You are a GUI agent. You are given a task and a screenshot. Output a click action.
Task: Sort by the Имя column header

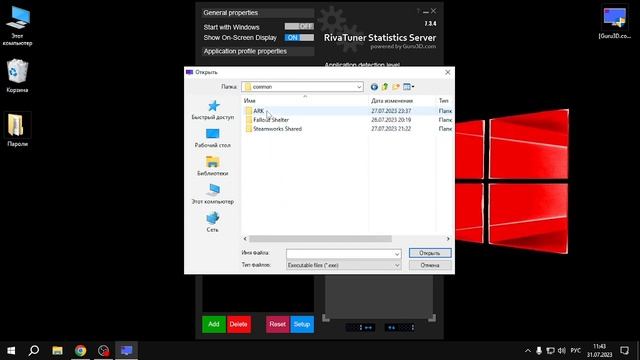250,101
